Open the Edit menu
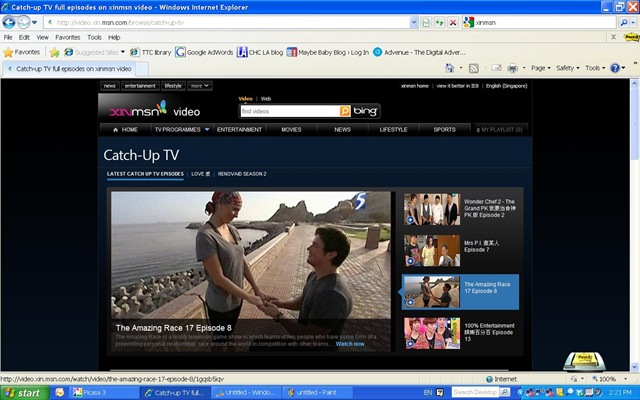The height and width of the screenshot is (400, 640). click(x=24, y=37)
